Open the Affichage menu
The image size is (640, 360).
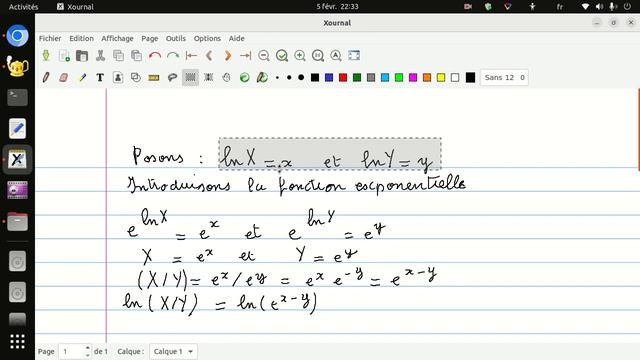117,38
